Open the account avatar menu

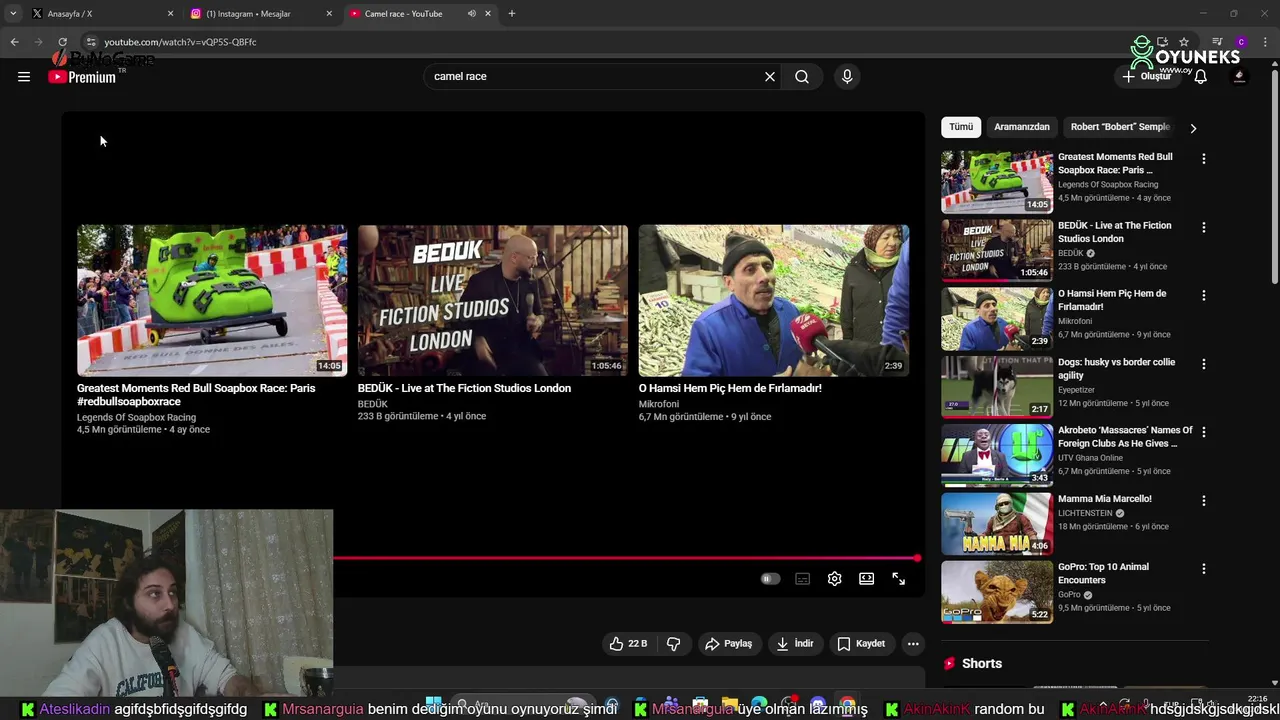pyautogui.click(x=1240, y=77)
